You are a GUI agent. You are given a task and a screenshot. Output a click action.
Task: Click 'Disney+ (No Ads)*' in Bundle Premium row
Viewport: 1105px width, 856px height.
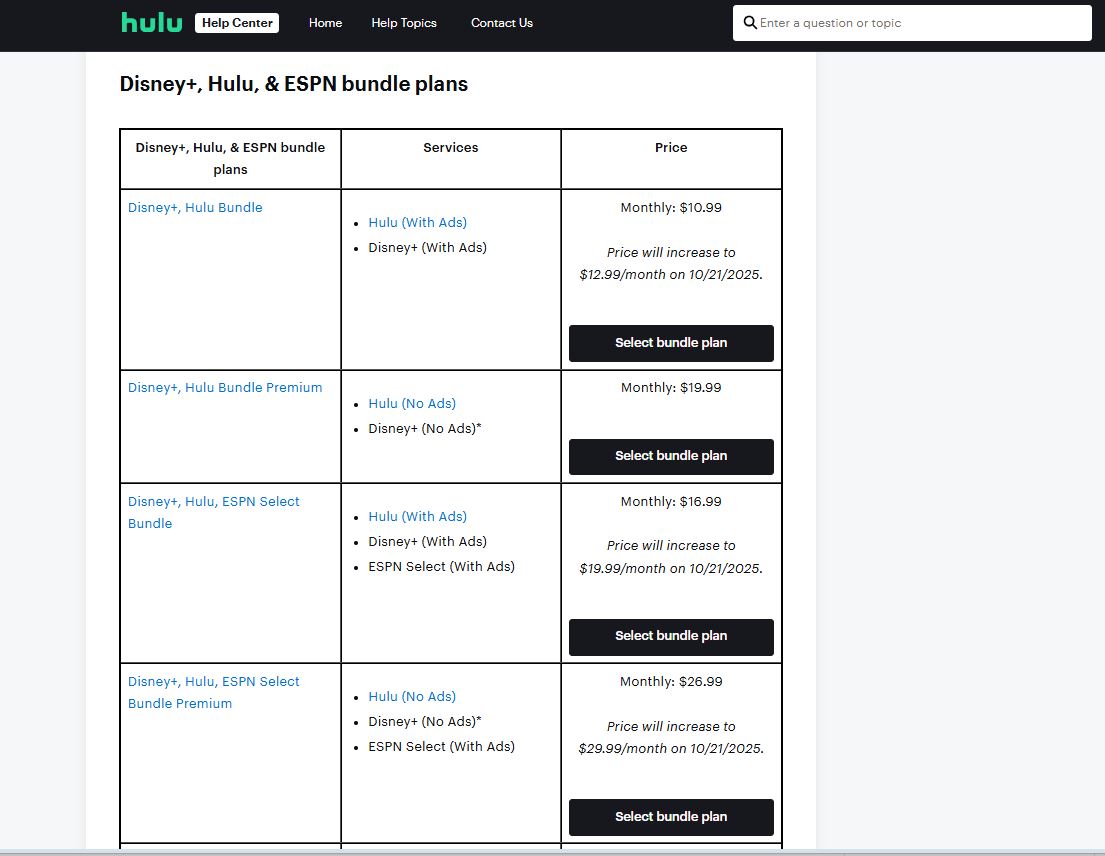point(424,428)
